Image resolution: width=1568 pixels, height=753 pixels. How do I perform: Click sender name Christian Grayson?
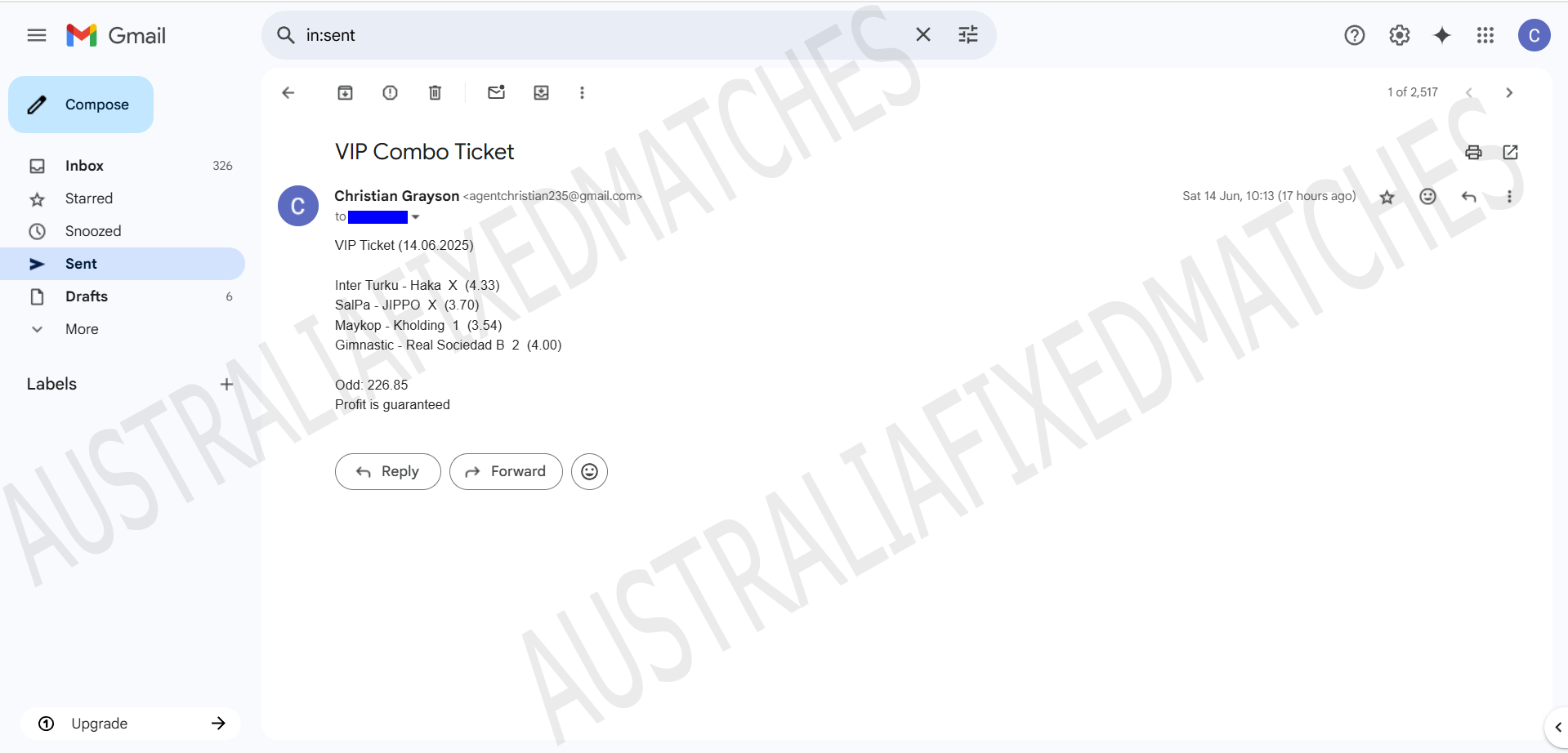[397, 196]
